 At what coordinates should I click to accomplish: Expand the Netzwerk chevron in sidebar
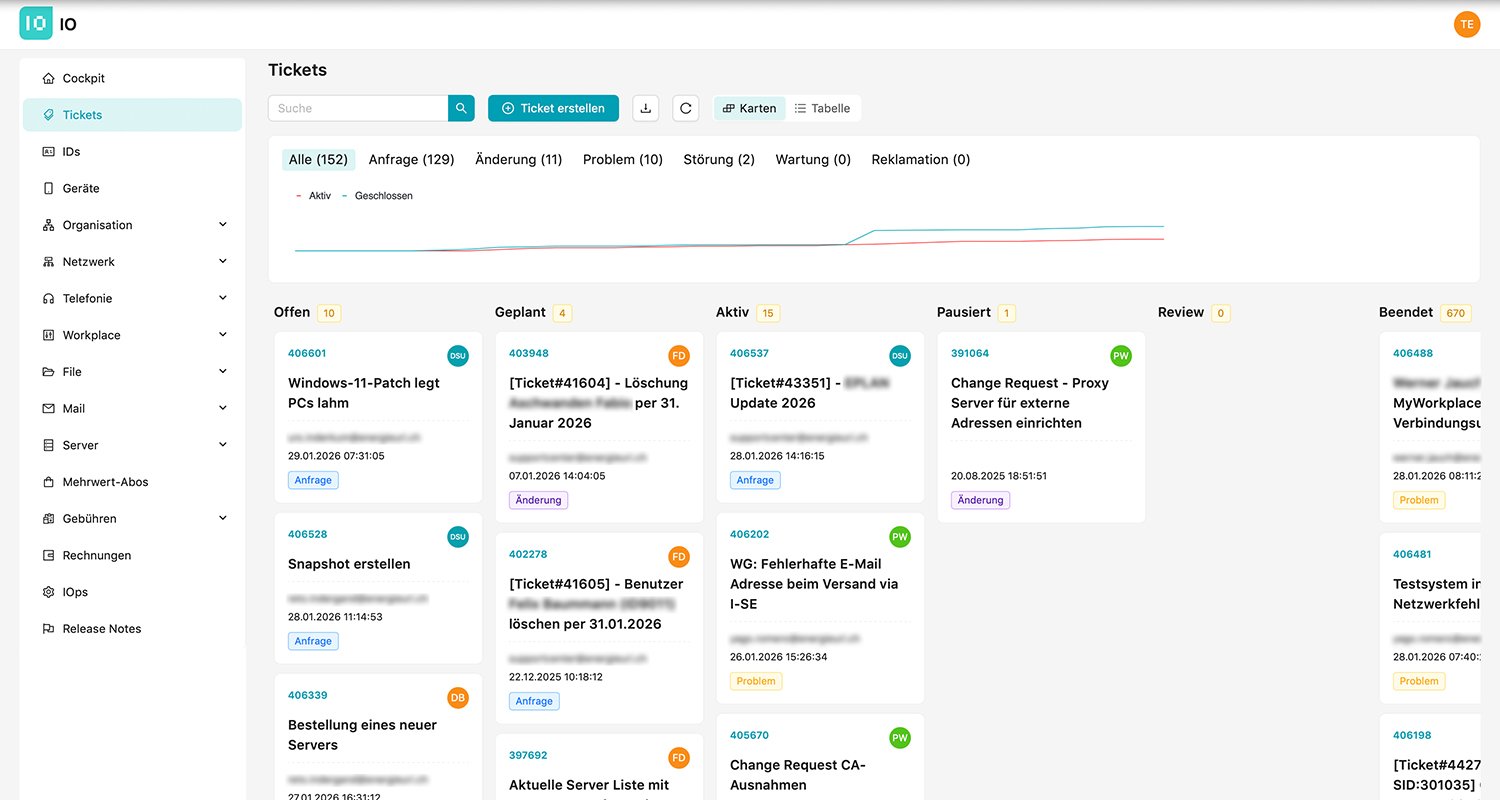pos(222,262)
